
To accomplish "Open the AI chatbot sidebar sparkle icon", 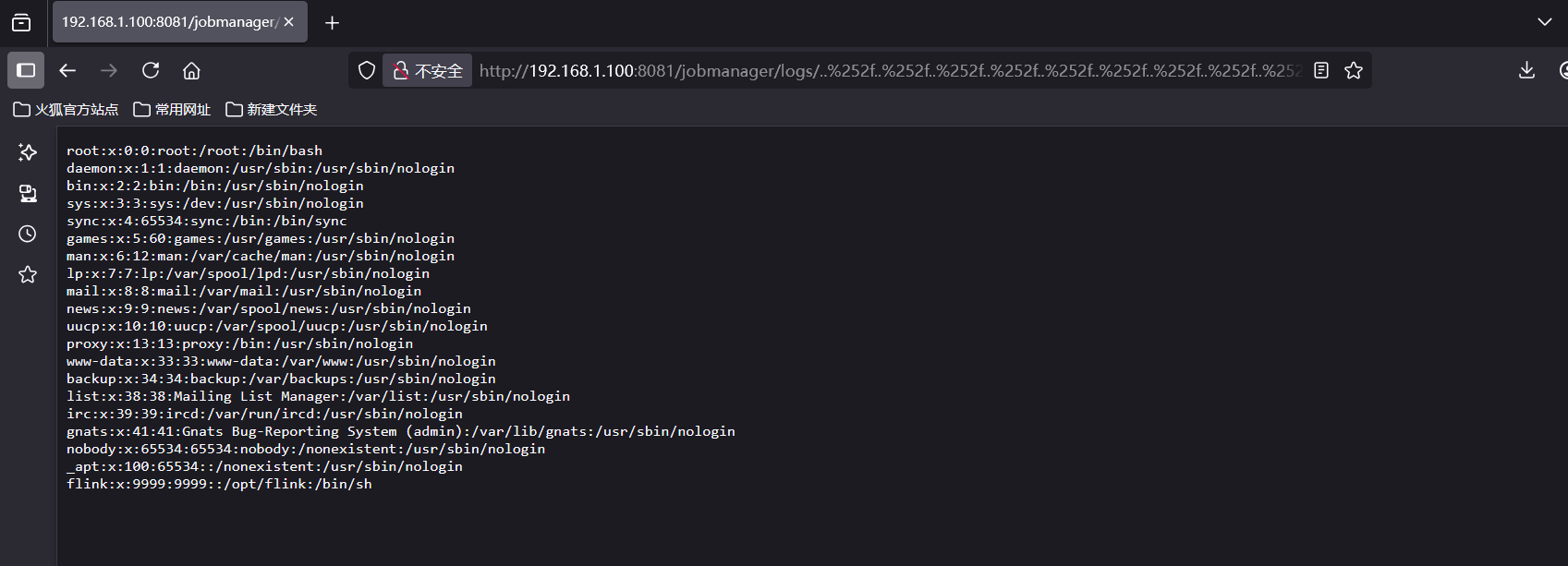I will [28, 151].
